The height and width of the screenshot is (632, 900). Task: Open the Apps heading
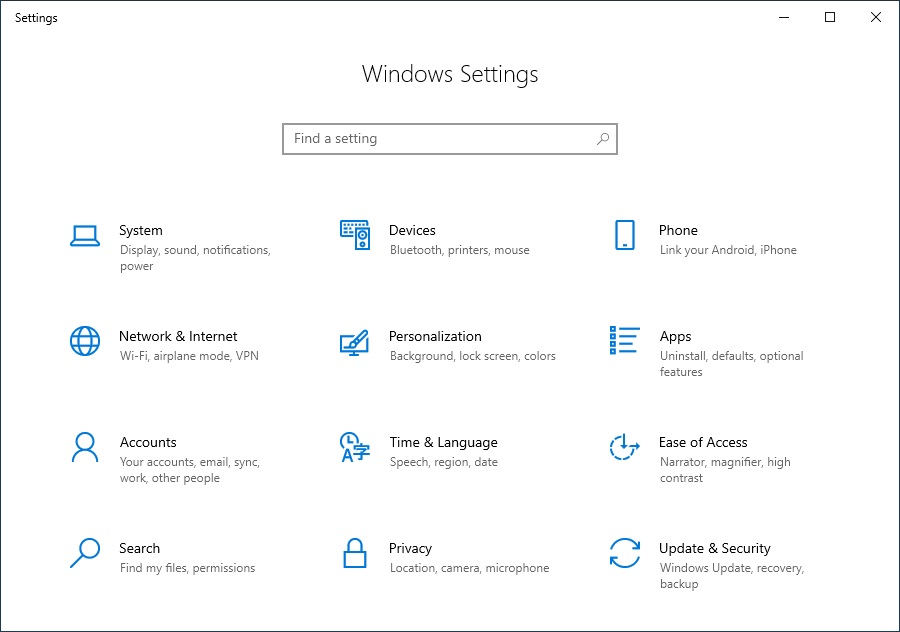[x=676, y=337]
